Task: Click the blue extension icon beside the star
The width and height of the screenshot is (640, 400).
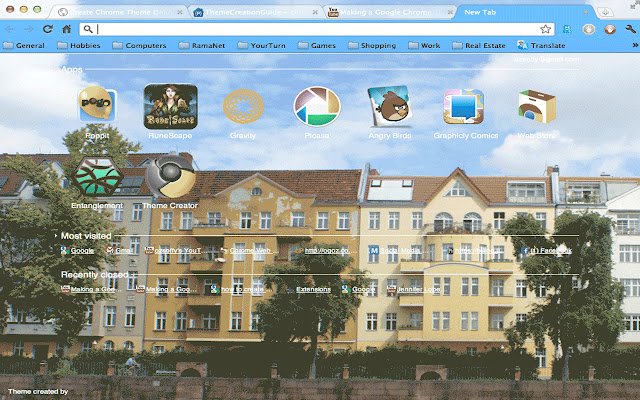Action: click(x=567, y=29)
